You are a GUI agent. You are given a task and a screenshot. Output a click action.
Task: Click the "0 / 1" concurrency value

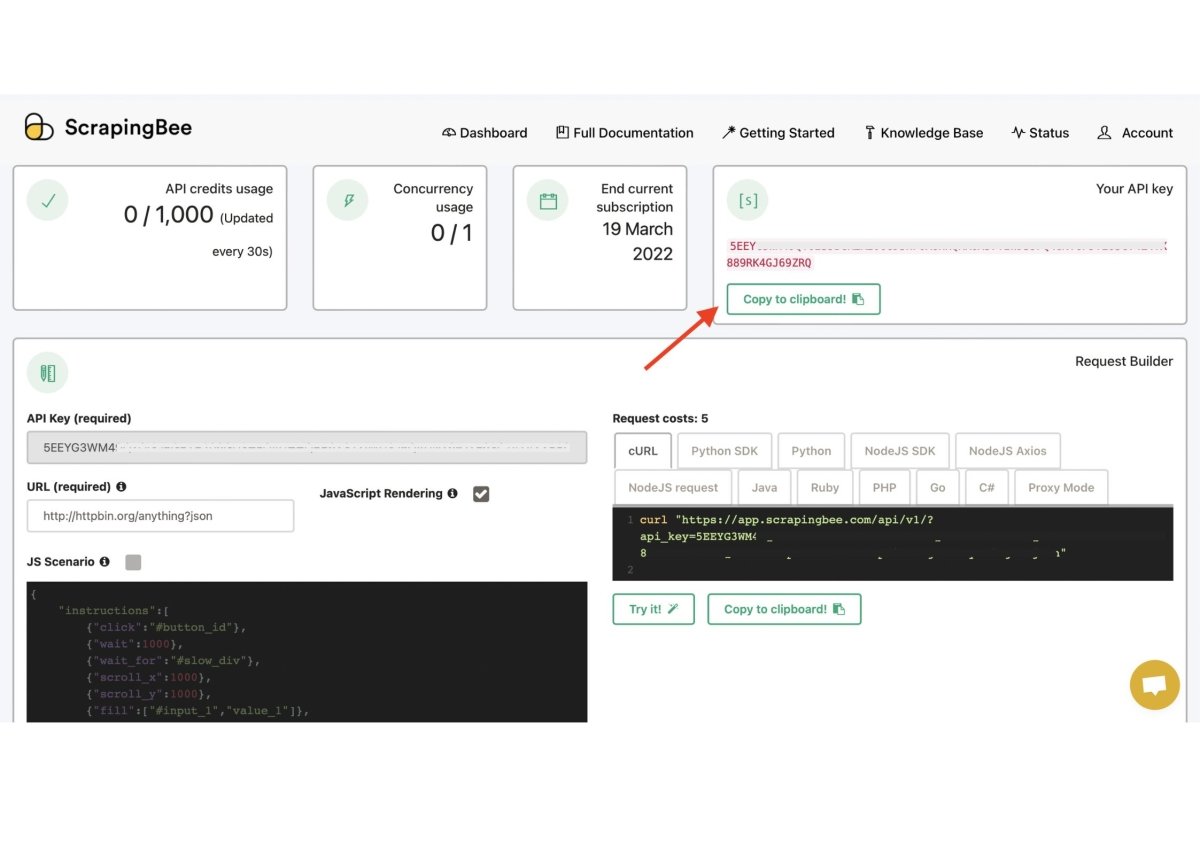[x=452, y=233]
